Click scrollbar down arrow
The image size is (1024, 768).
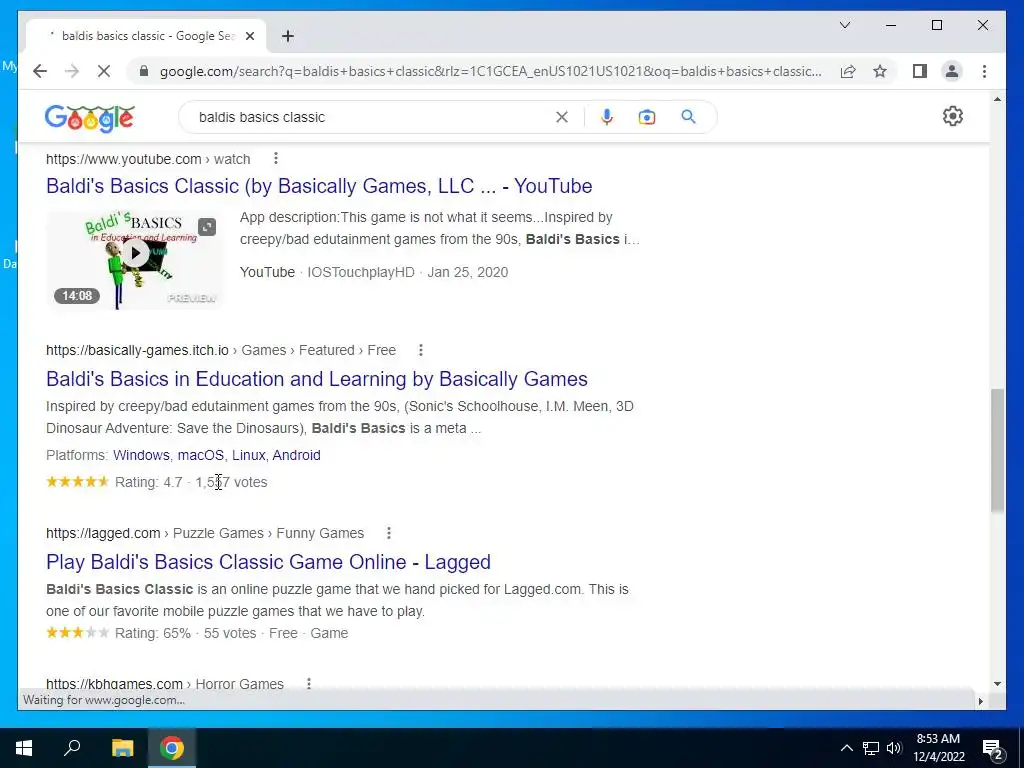(x=997, y=684)
